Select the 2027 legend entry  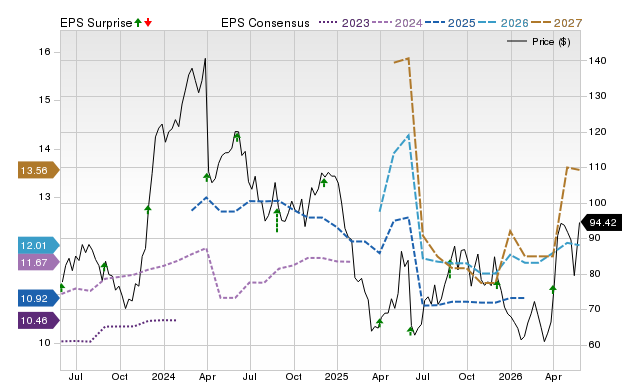pyautogui.click(x=556, y=23)
